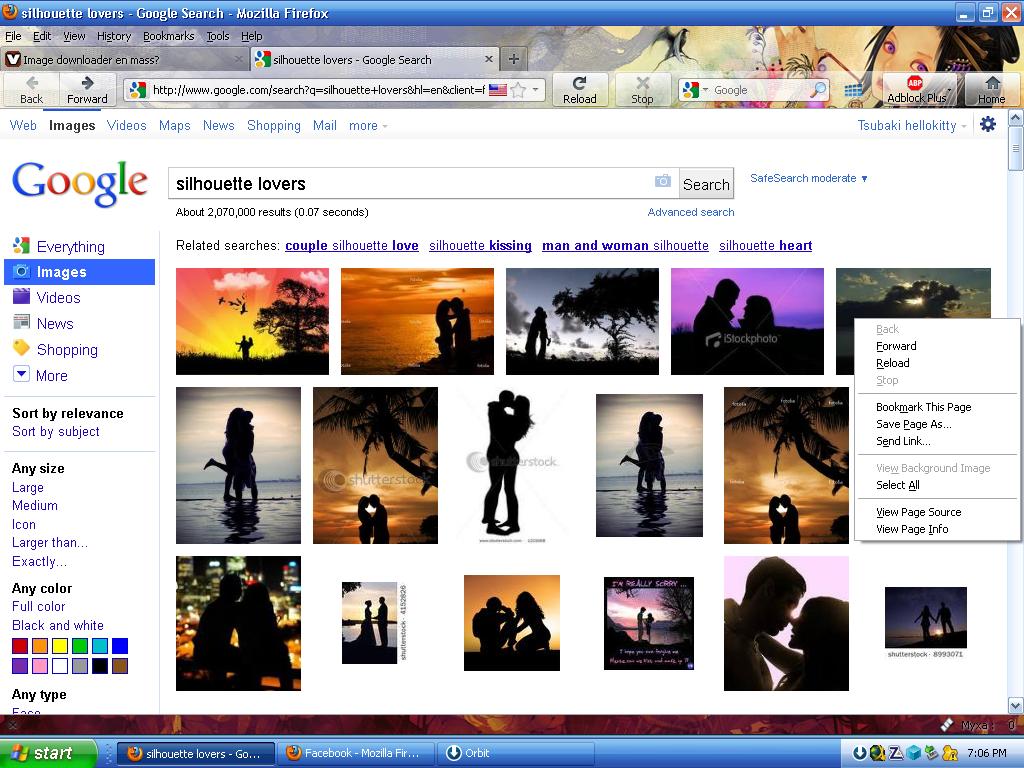The height and width of the screenshot is (768, 1024).
Task: Click the magnifier in the Google search box
Action: tap(817, 90)
